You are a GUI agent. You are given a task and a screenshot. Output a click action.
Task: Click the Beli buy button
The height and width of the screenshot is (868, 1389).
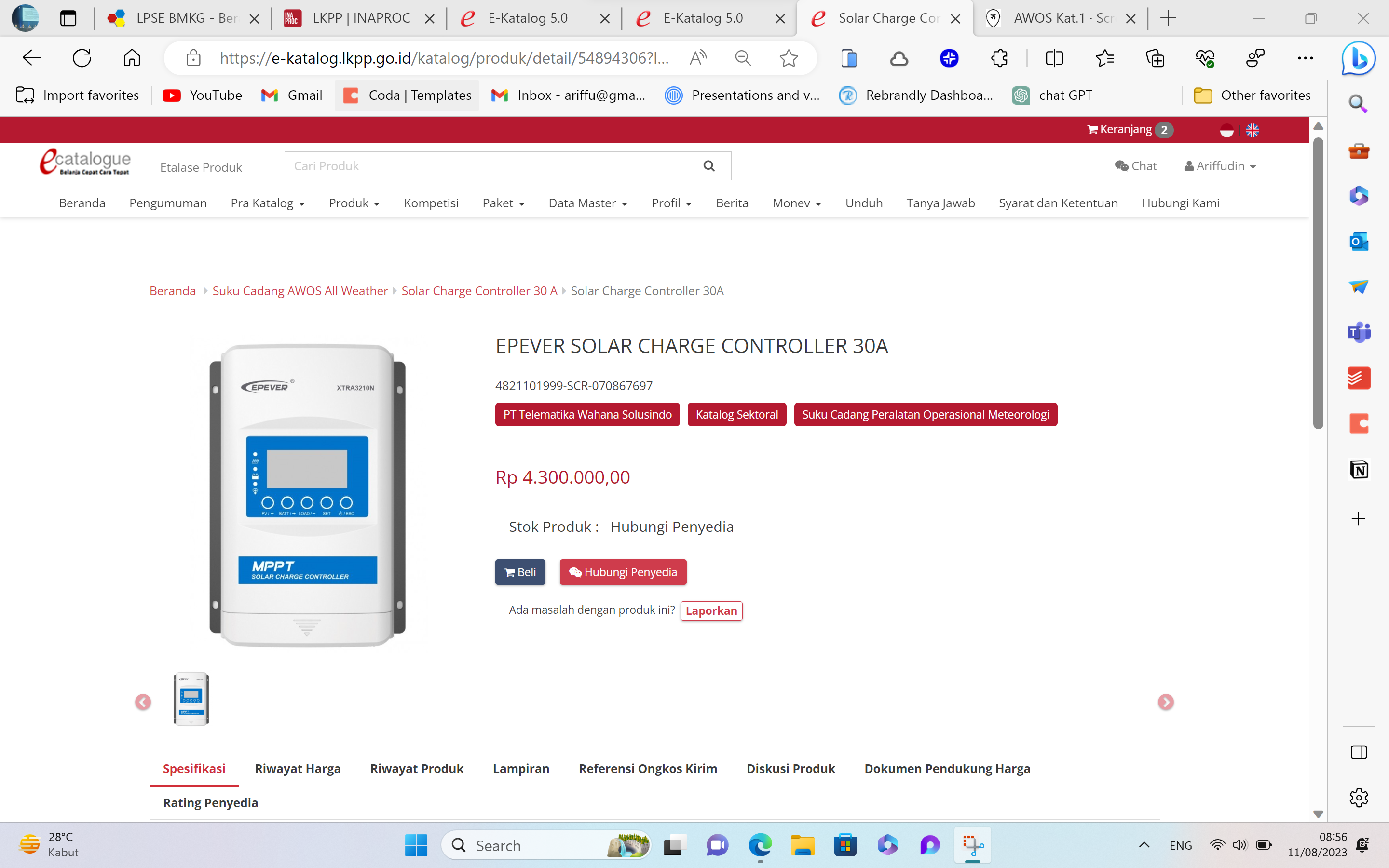pos(520,572)
